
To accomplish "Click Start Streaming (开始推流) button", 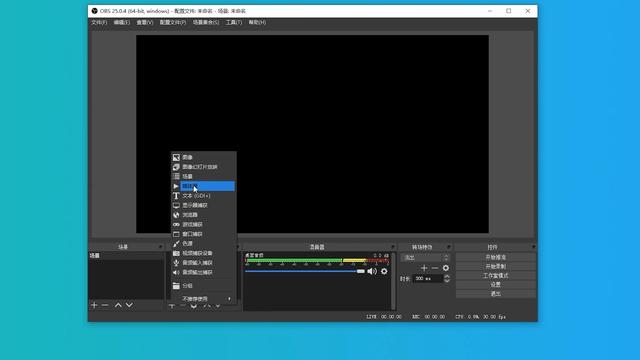I will 496,257.
